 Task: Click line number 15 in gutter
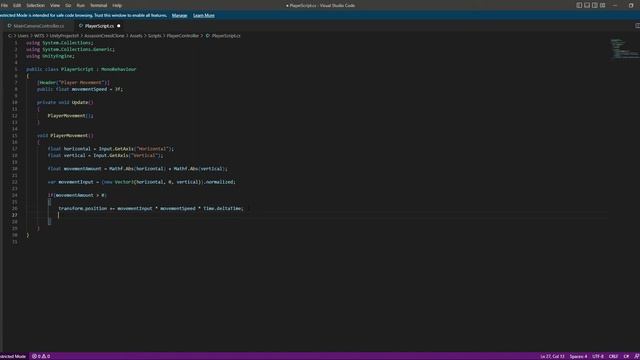15,136
